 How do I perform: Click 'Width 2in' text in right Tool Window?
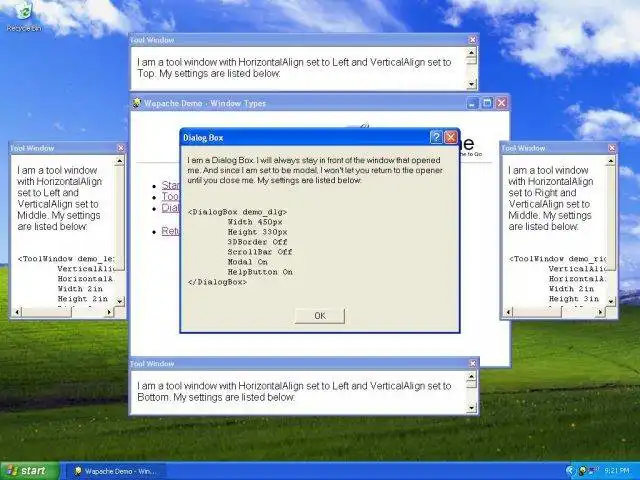(571, 289)
